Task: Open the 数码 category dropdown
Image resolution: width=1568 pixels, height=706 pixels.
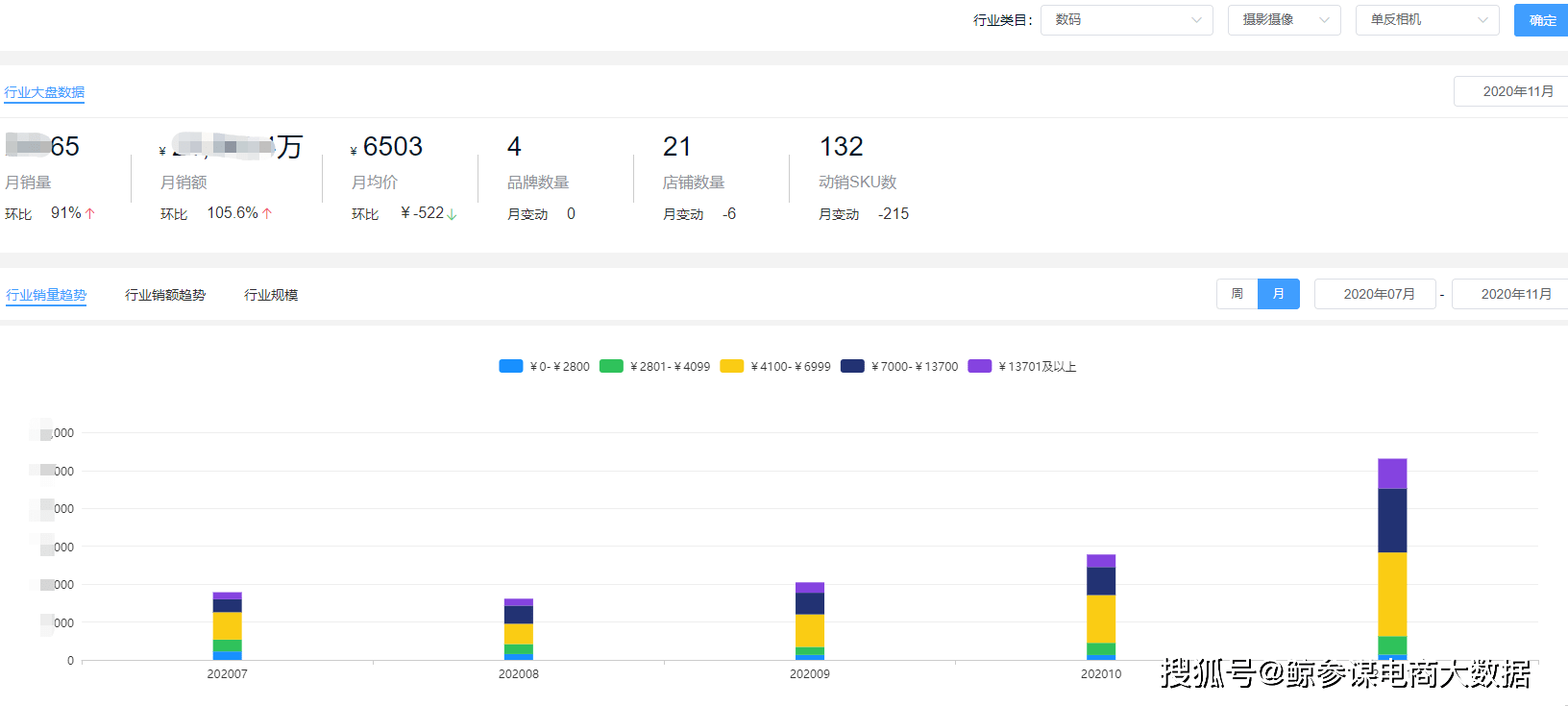Action: point(1126,20)
